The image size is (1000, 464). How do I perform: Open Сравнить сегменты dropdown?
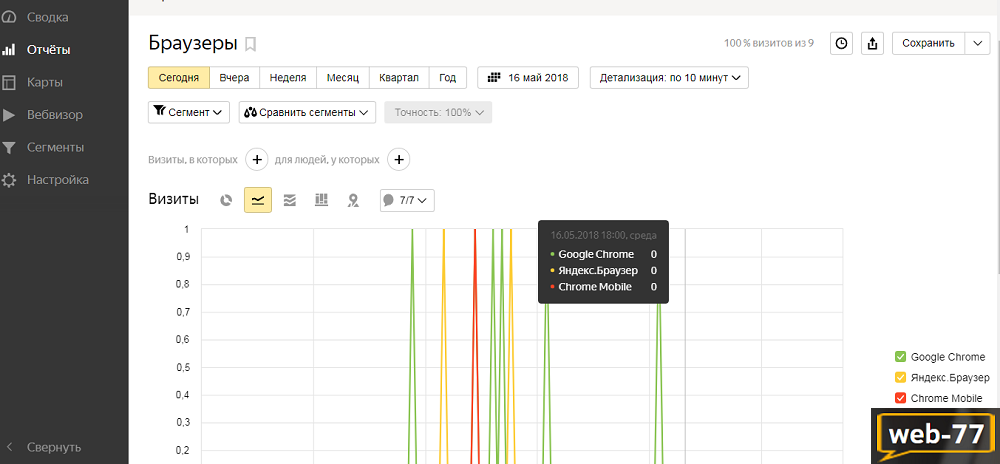click(x=307, y=112)
